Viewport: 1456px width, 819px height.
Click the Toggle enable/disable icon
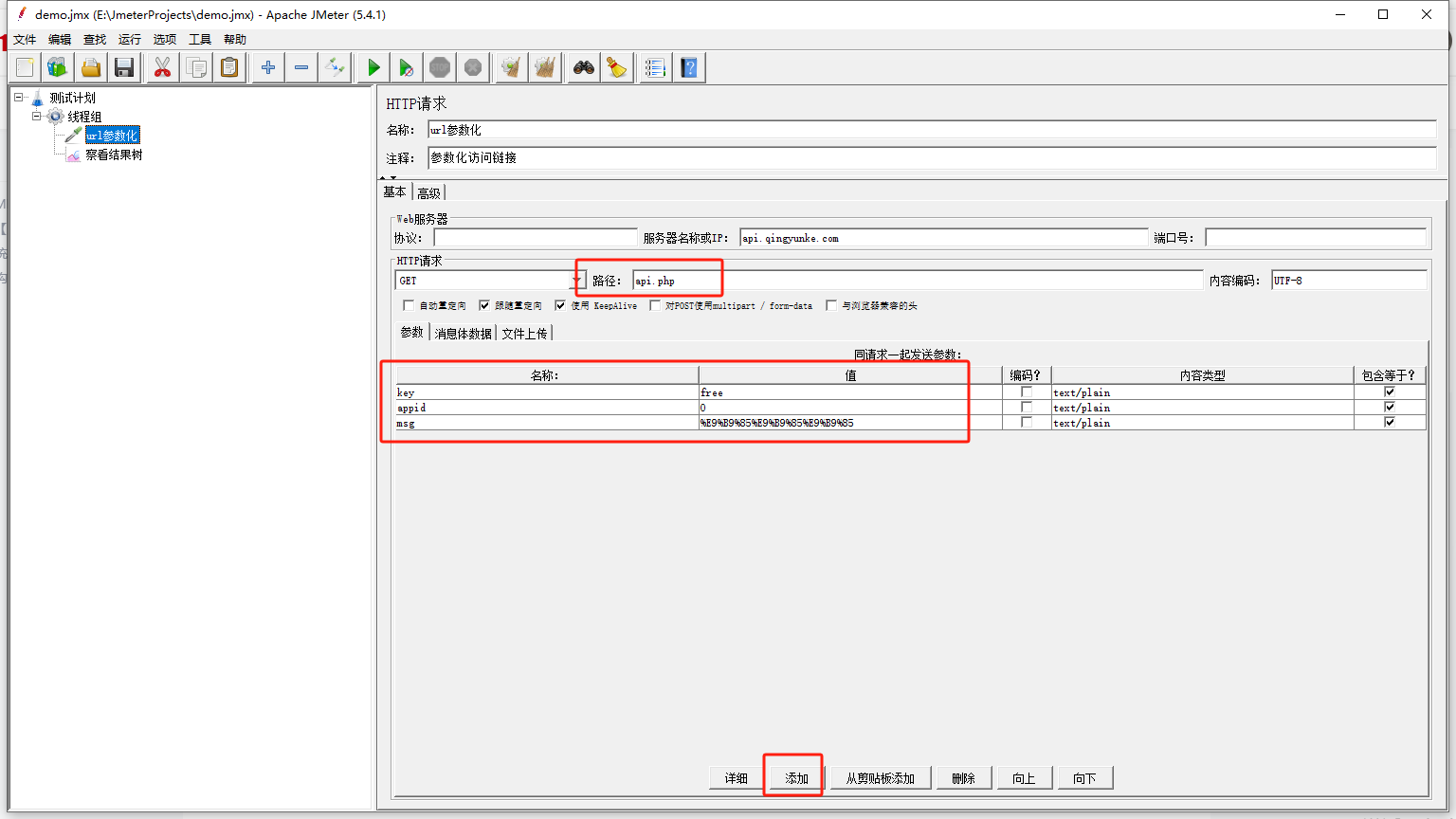tap(335, 67)
